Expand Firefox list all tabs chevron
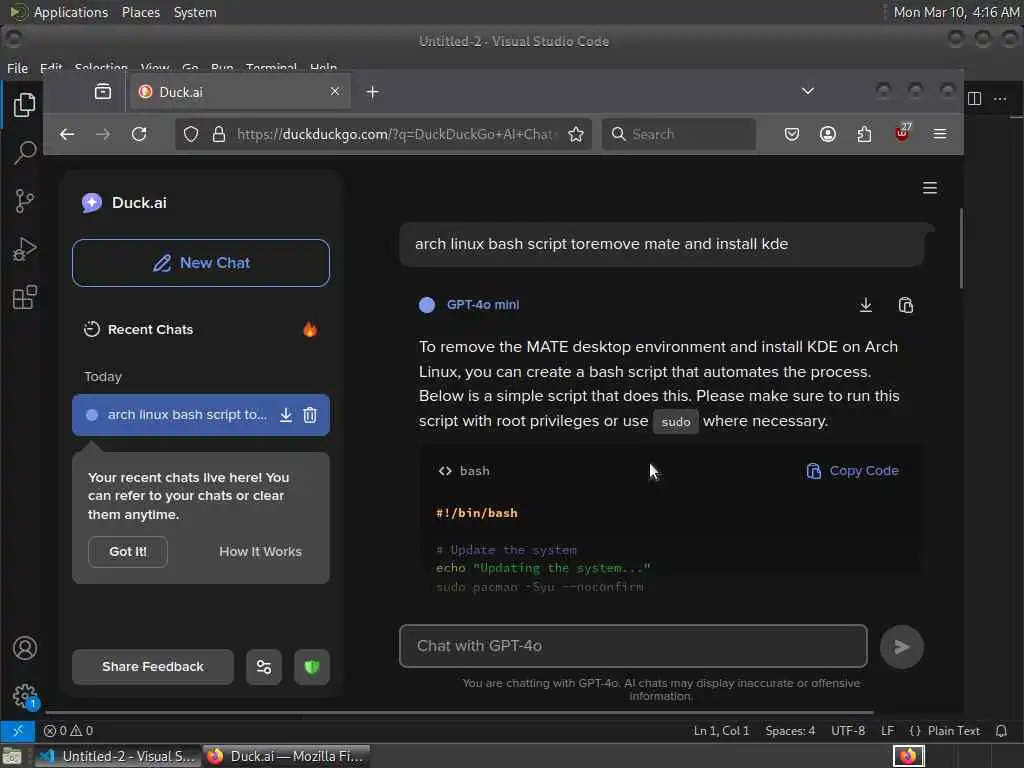 tap(808, 91)
